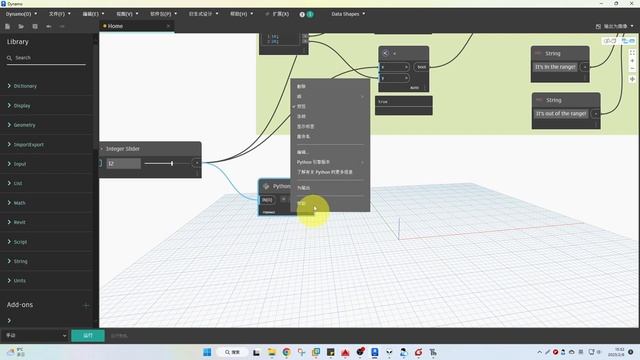Open the Help (H) menu
Screen dimensions: 640x360
[241, 14]
